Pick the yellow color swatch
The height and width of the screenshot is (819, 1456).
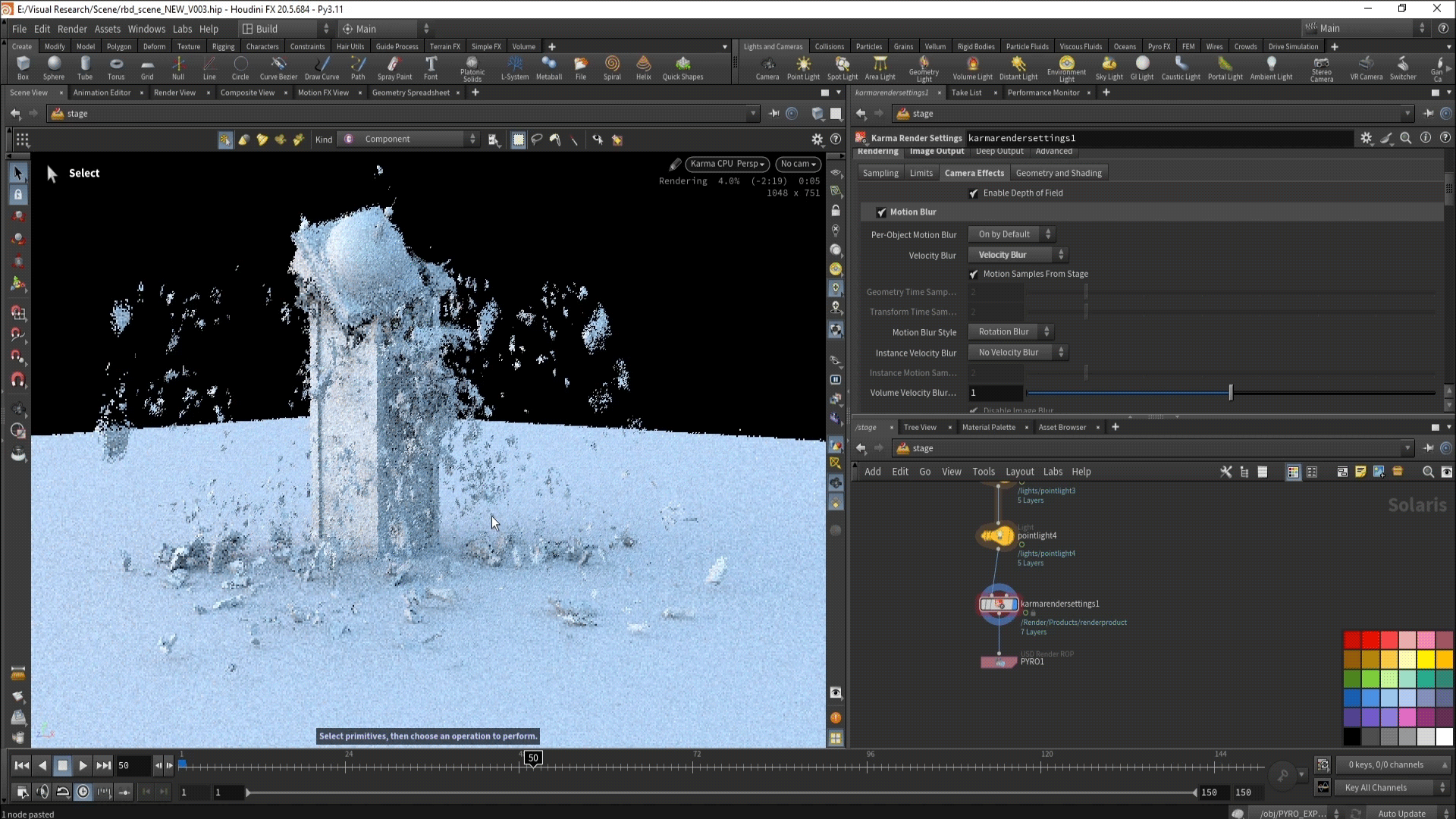(1426, 659)
